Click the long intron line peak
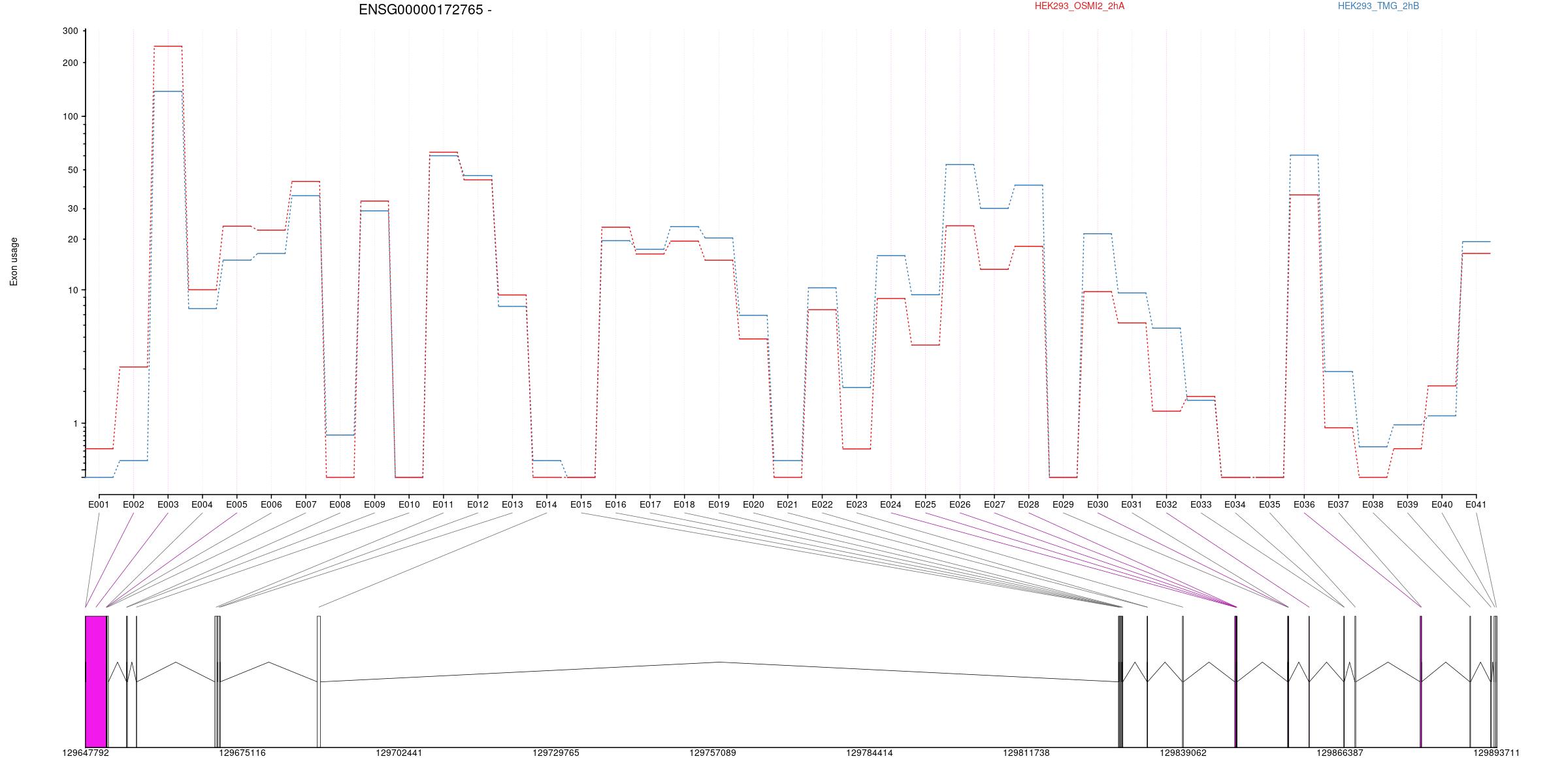 click(x=719, y=662)
